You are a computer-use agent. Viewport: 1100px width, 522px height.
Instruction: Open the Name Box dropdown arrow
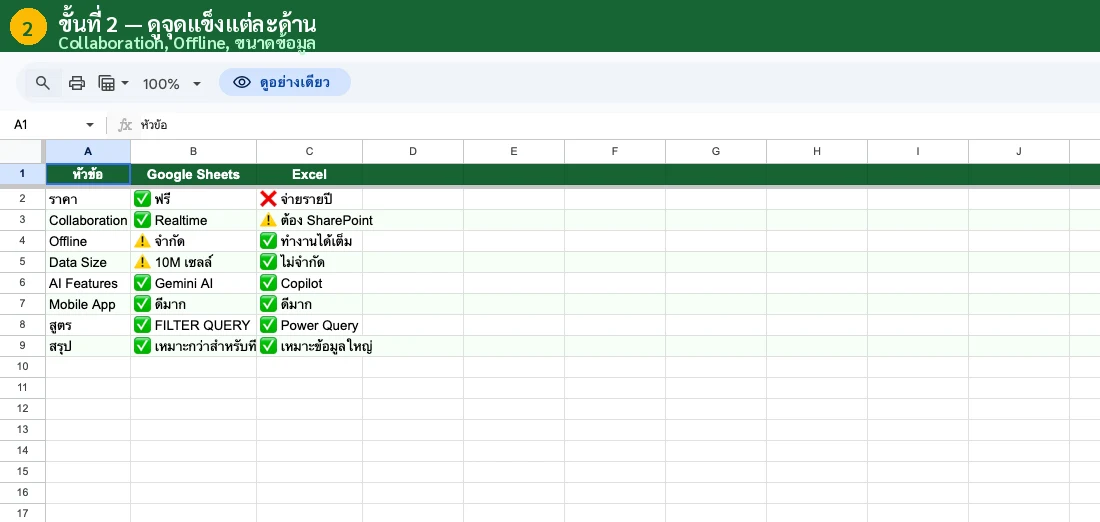[x=90, y=125]
